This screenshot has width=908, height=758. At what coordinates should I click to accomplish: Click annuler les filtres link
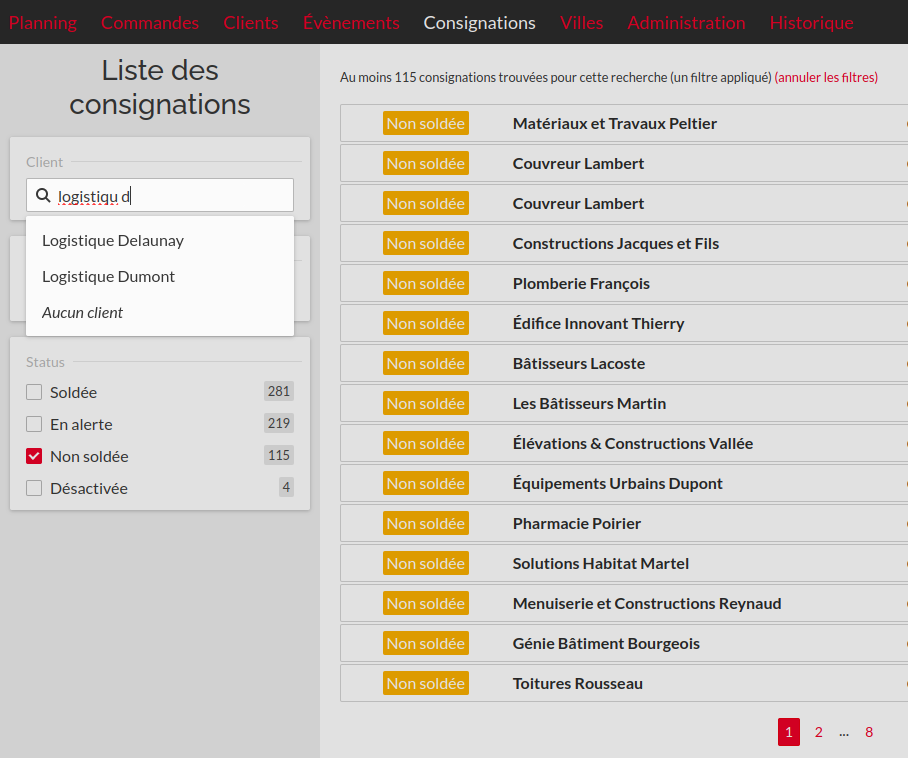[826, 77]
